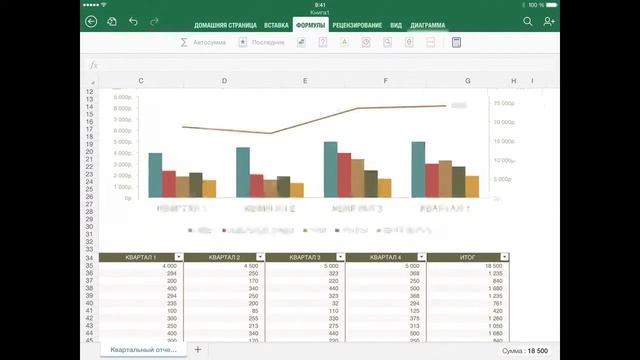This screenshot has height=360, width=640.
Task: Click the КВАРТАЛ 1 table header
Action: [141, 257]
